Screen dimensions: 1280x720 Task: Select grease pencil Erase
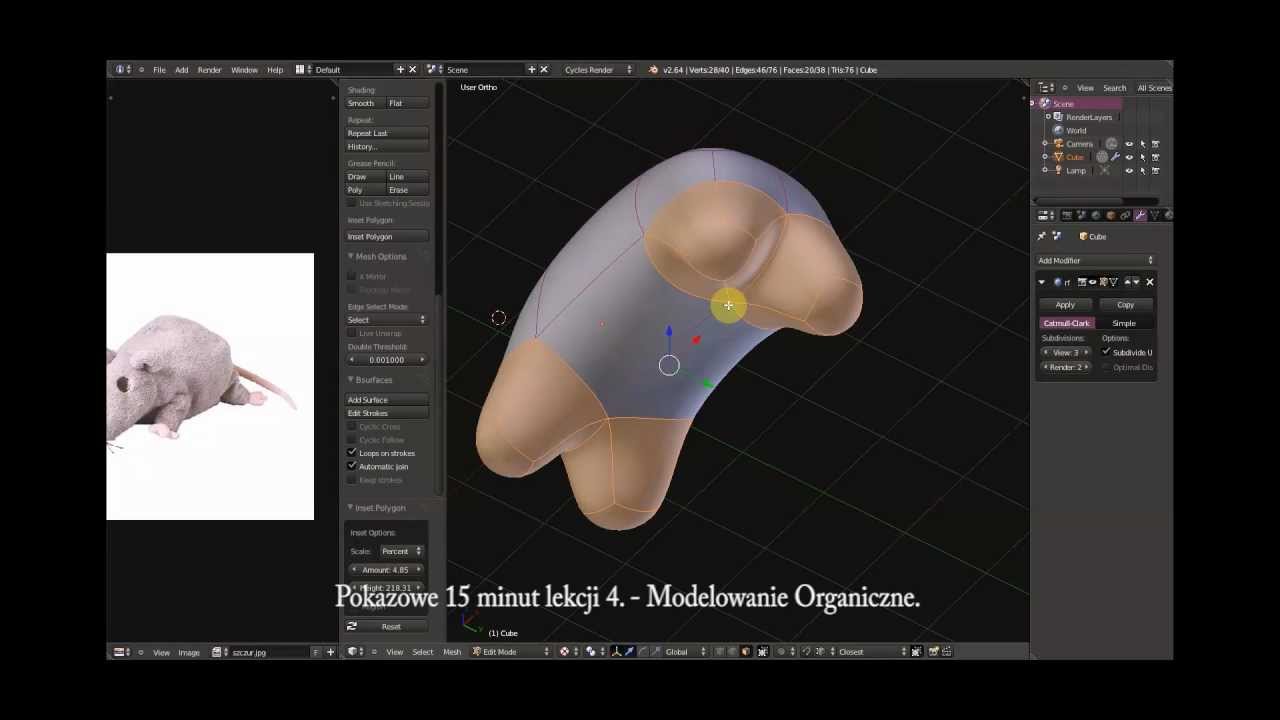[x=408, y=190]
